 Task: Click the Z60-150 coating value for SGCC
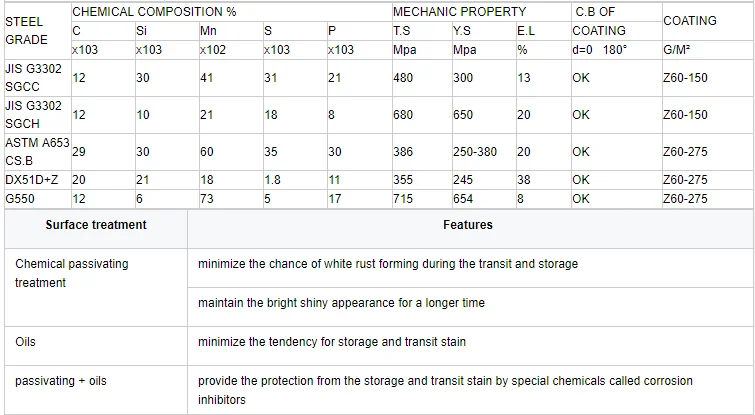[685, 77]
